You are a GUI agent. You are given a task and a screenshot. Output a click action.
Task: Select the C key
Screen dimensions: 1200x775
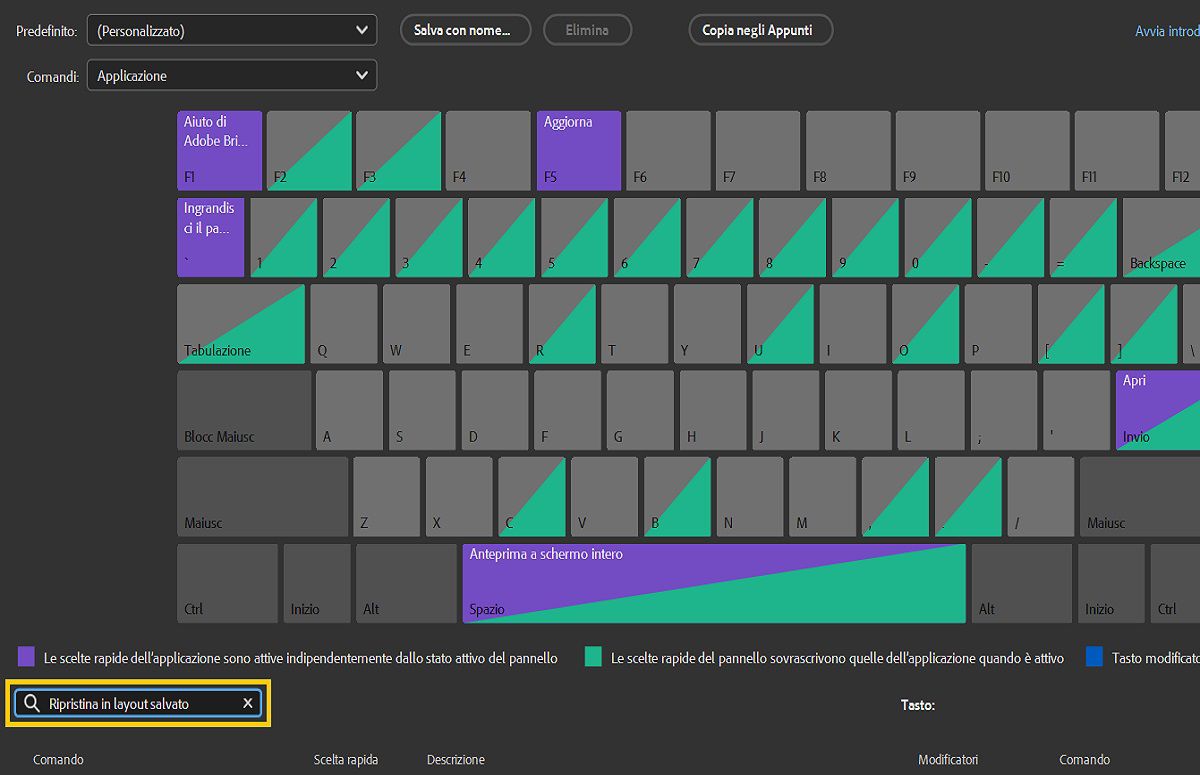(x=532, y=497)
